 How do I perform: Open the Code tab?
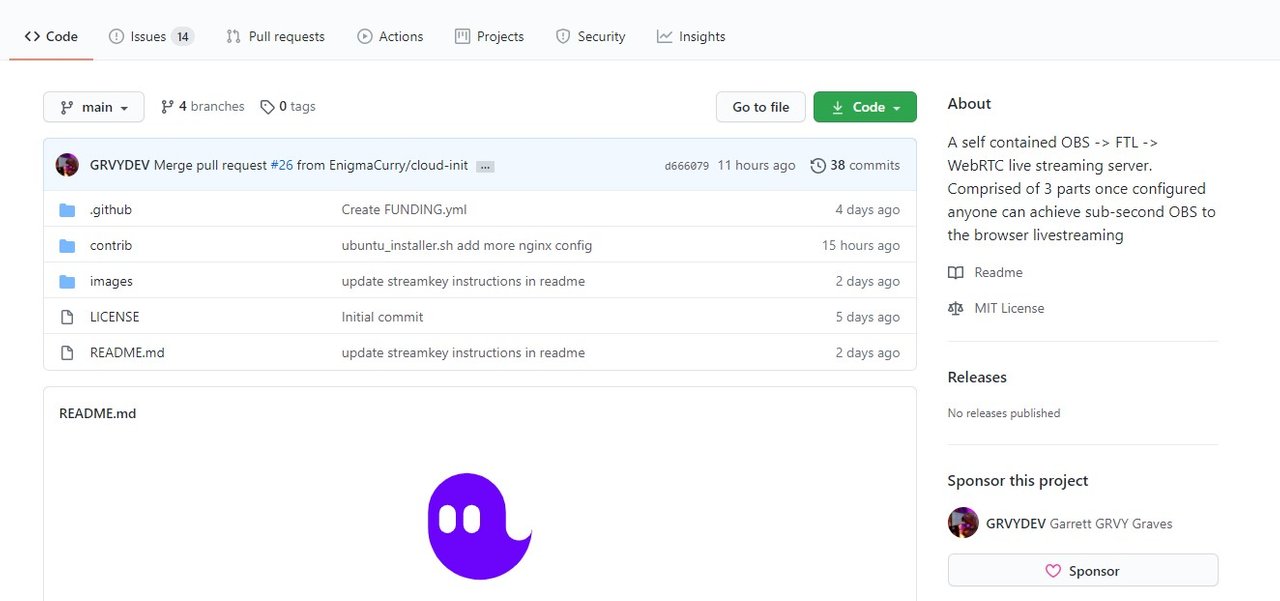(x=51, y=36)
